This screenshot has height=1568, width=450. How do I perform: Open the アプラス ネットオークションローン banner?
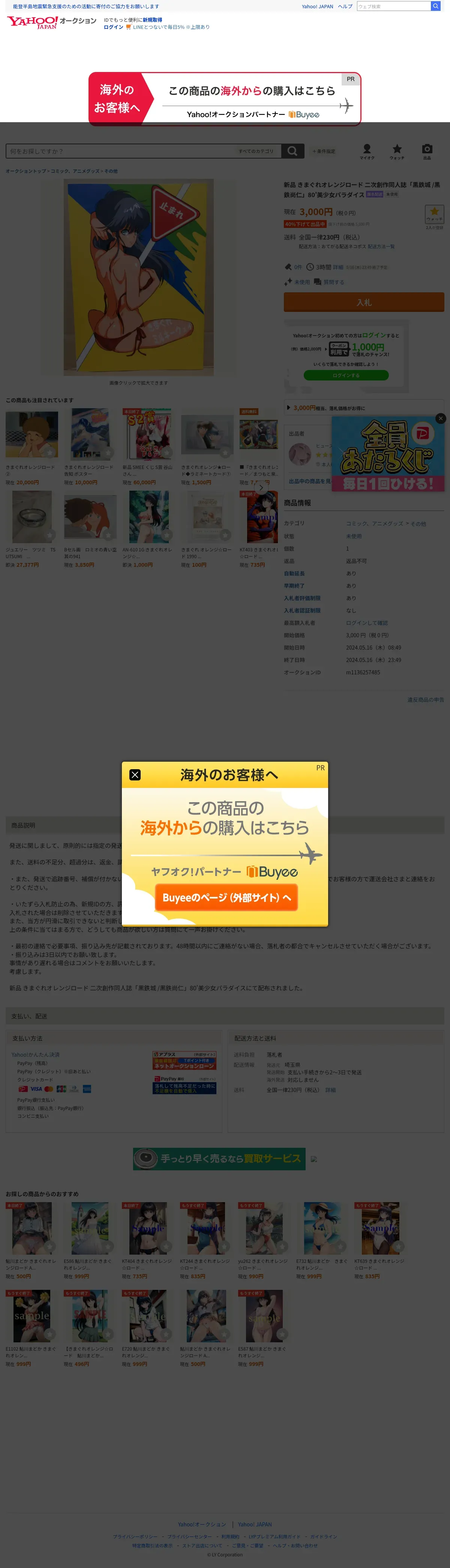184,1061
